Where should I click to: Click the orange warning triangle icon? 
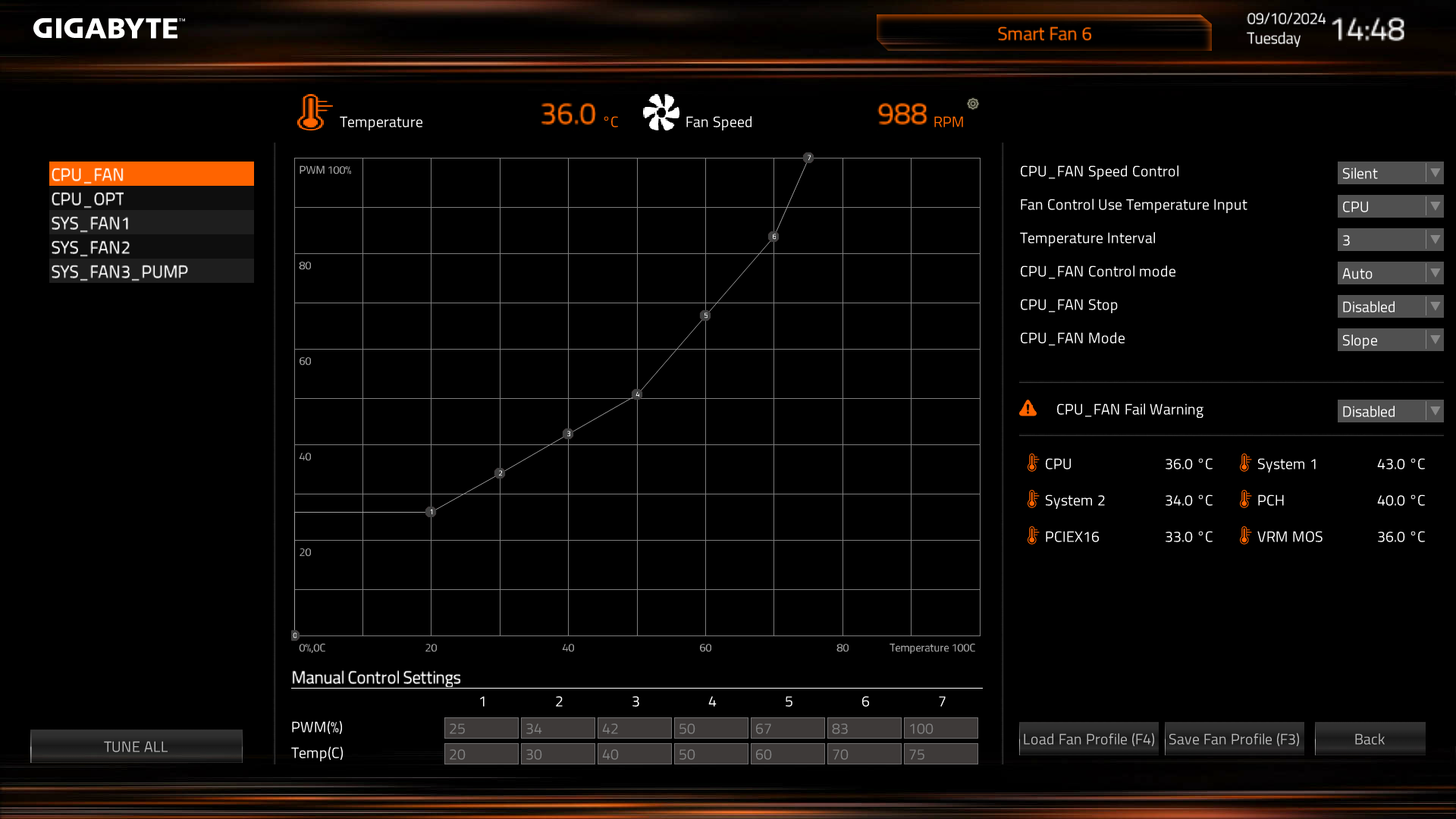(1028, 409)
